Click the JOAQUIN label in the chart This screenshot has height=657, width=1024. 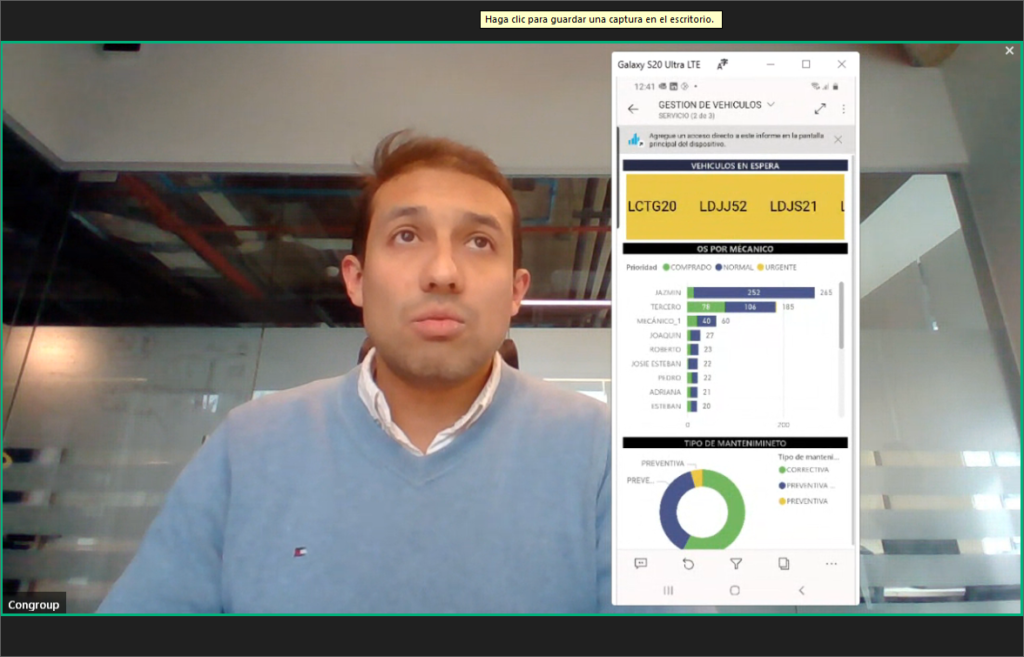pyautogui.click(x=665, y=335)
